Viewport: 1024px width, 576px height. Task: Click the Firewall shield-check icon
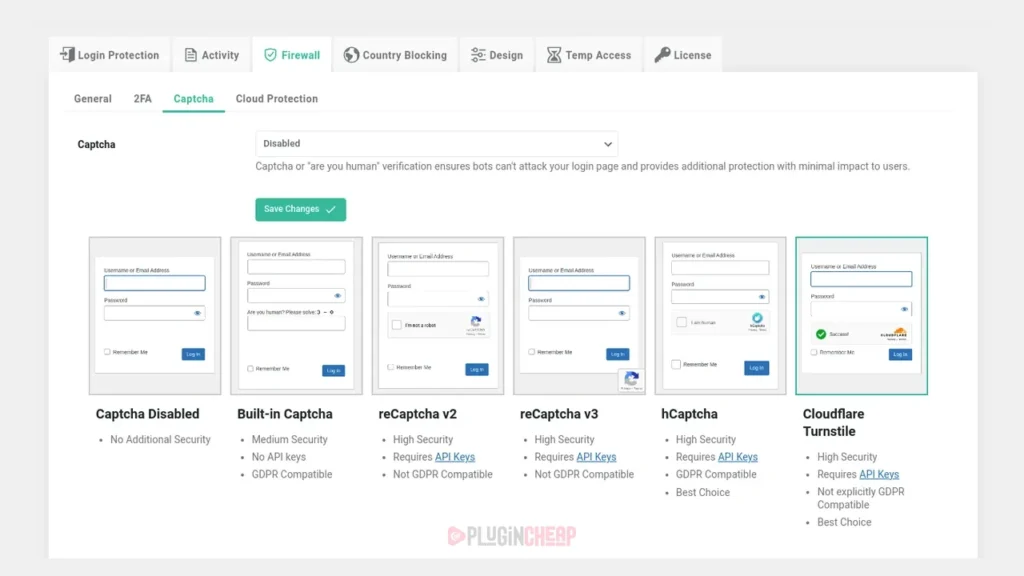tap(268, 55)
